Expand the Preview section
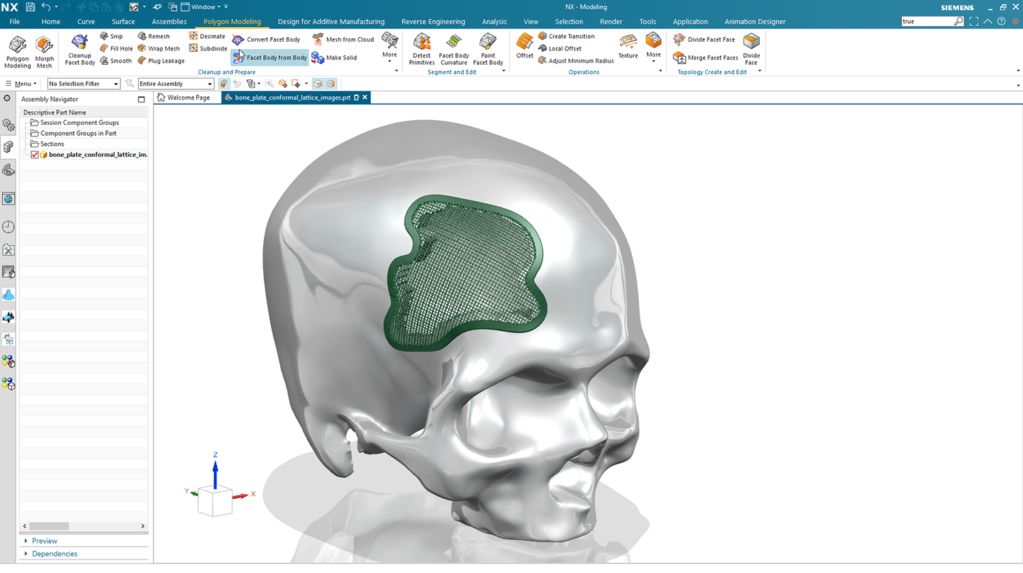The width and height of the screenshot is (1023, 573). tap(45, 541)
